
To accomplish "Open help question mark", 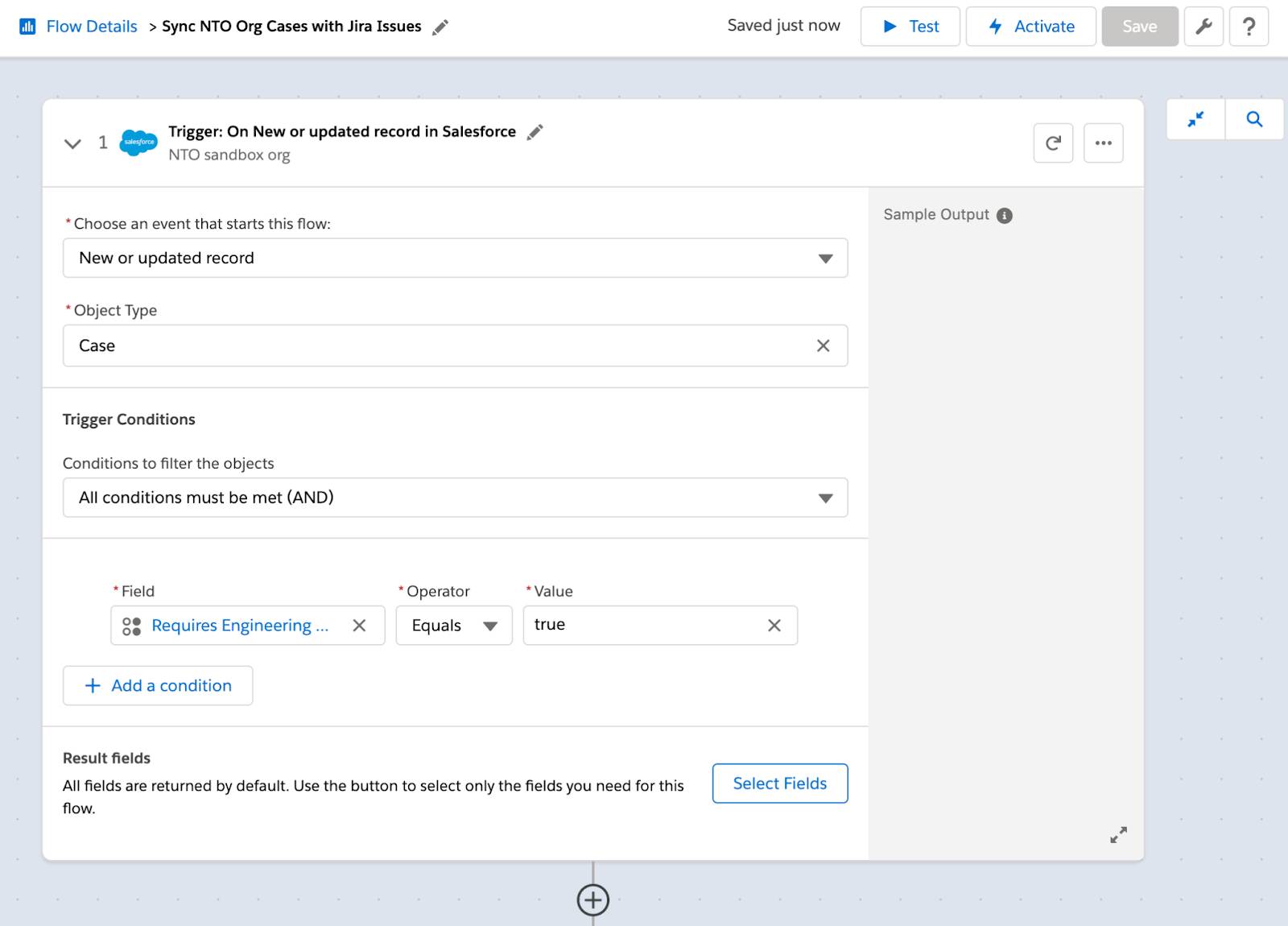I will 1249,27.
